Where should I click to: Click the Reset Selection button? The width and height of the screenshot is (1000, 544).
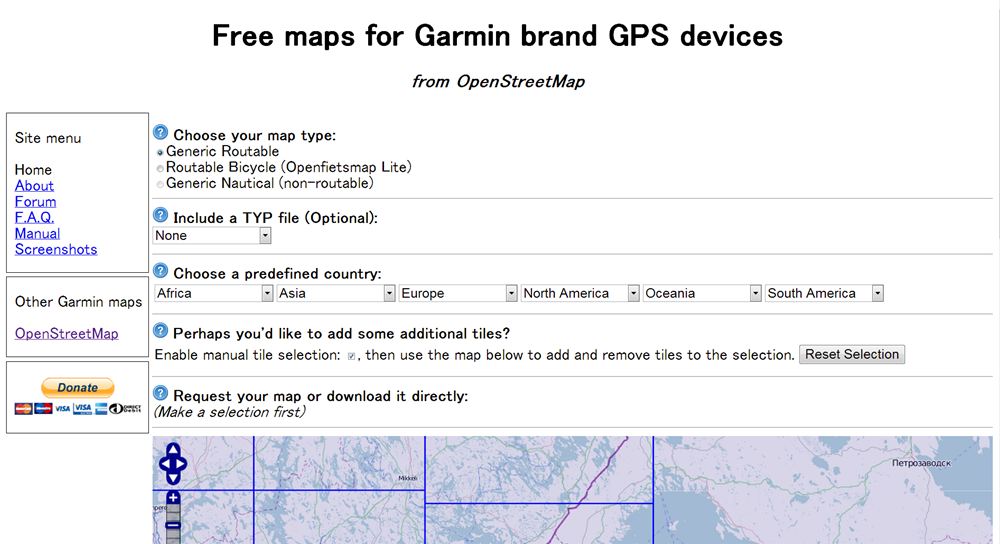pyautogui.click(x=852, y=355)
